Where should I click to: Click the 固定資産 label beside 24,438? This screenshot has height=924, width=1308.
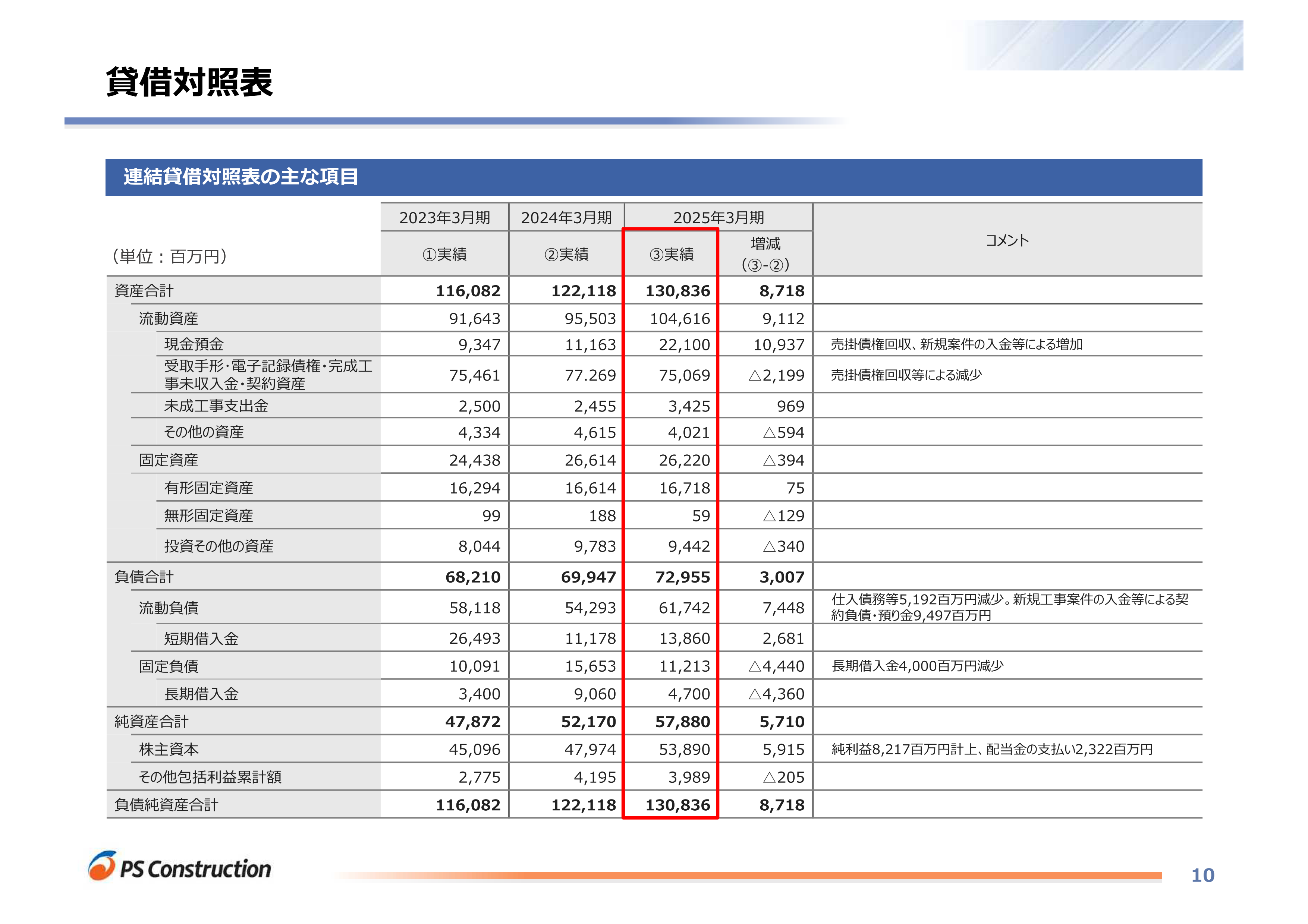point(169,460)
